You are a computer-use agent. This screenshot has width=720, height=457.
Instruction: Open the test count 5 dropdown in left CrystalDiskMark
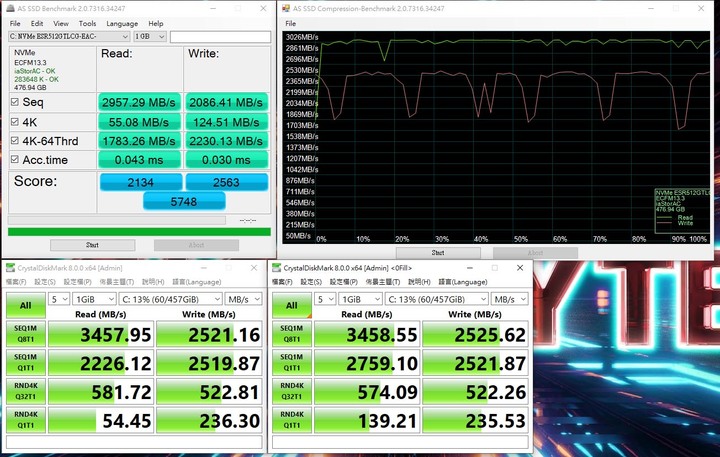click(x=59, y=299)
